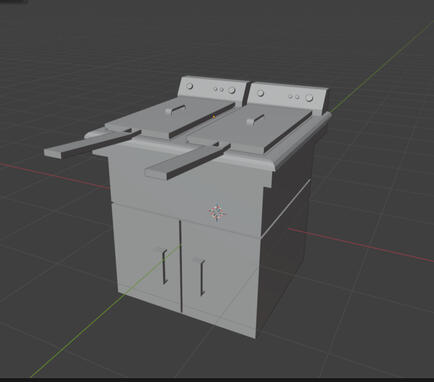Click the left basket's long handle
The image size is (434, 382).
pyautogui.click(x=92, y=143)
